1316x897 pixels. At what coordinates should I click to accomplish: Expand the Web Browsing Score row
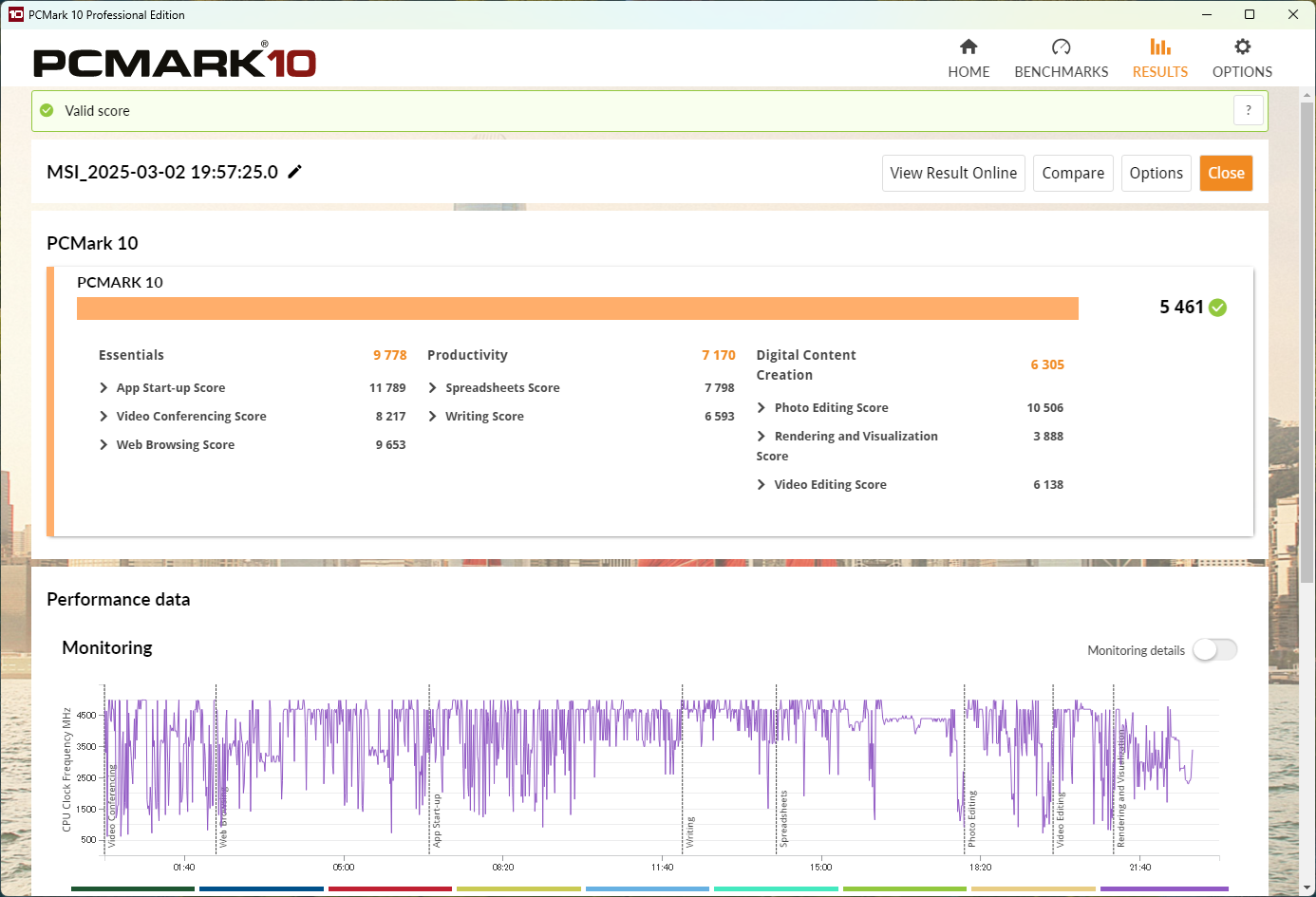pyautogui.click(x=103, y=444)
